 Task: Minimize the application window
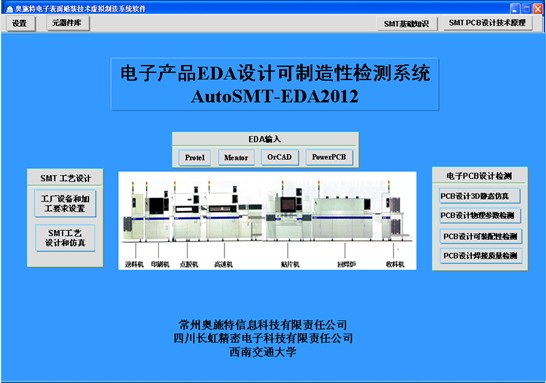(515, 8)
